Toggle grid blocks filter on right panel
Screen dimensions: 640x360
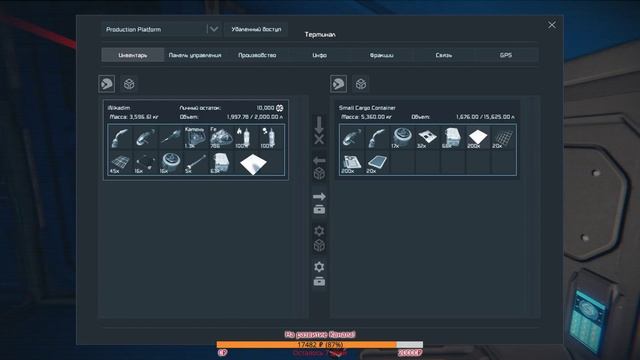click(x=361, y=84)
